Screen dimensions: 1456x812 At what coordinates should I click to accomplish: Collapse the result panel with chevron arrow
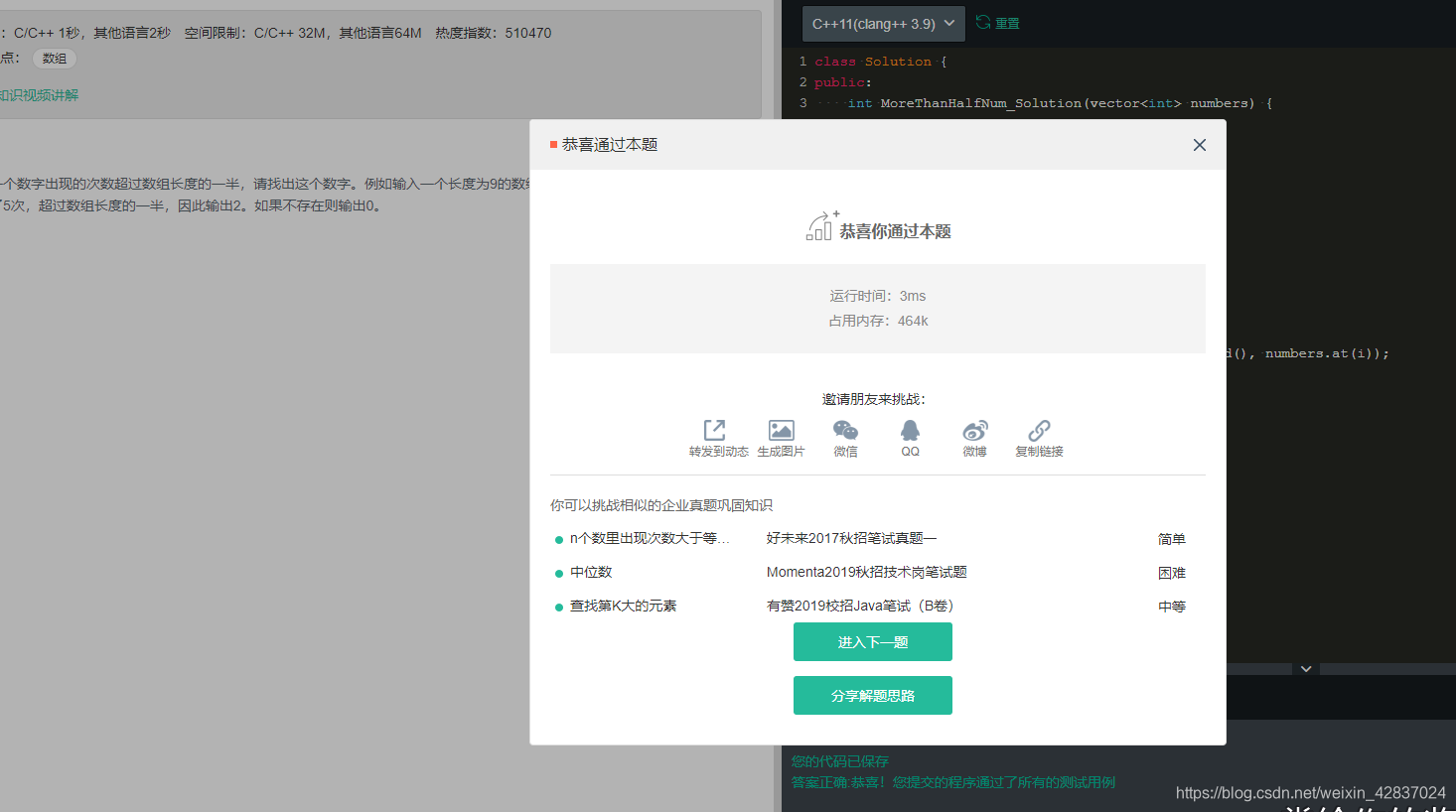(x=1306, y=669)
